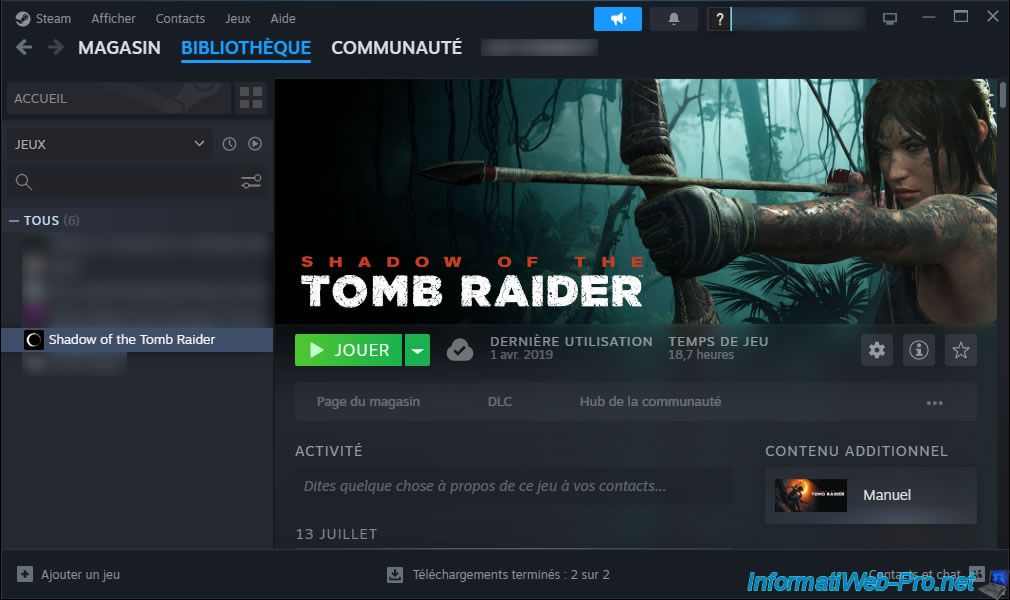
Task: Click the Steam logo icon
Action: pyautogui.click(x=23, y=19)
